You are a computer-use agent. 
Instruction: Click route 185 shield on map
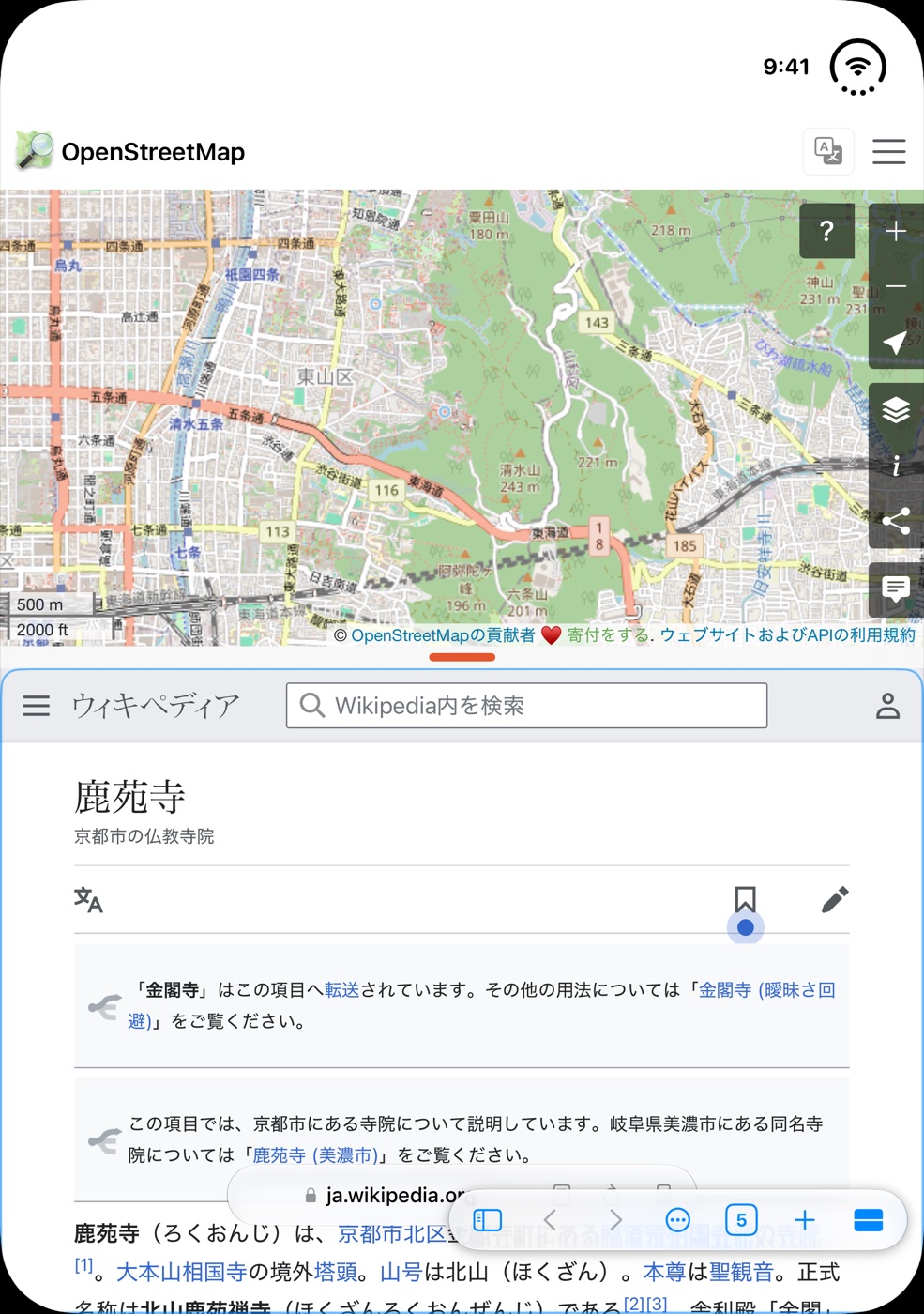(x=685, y=545)
